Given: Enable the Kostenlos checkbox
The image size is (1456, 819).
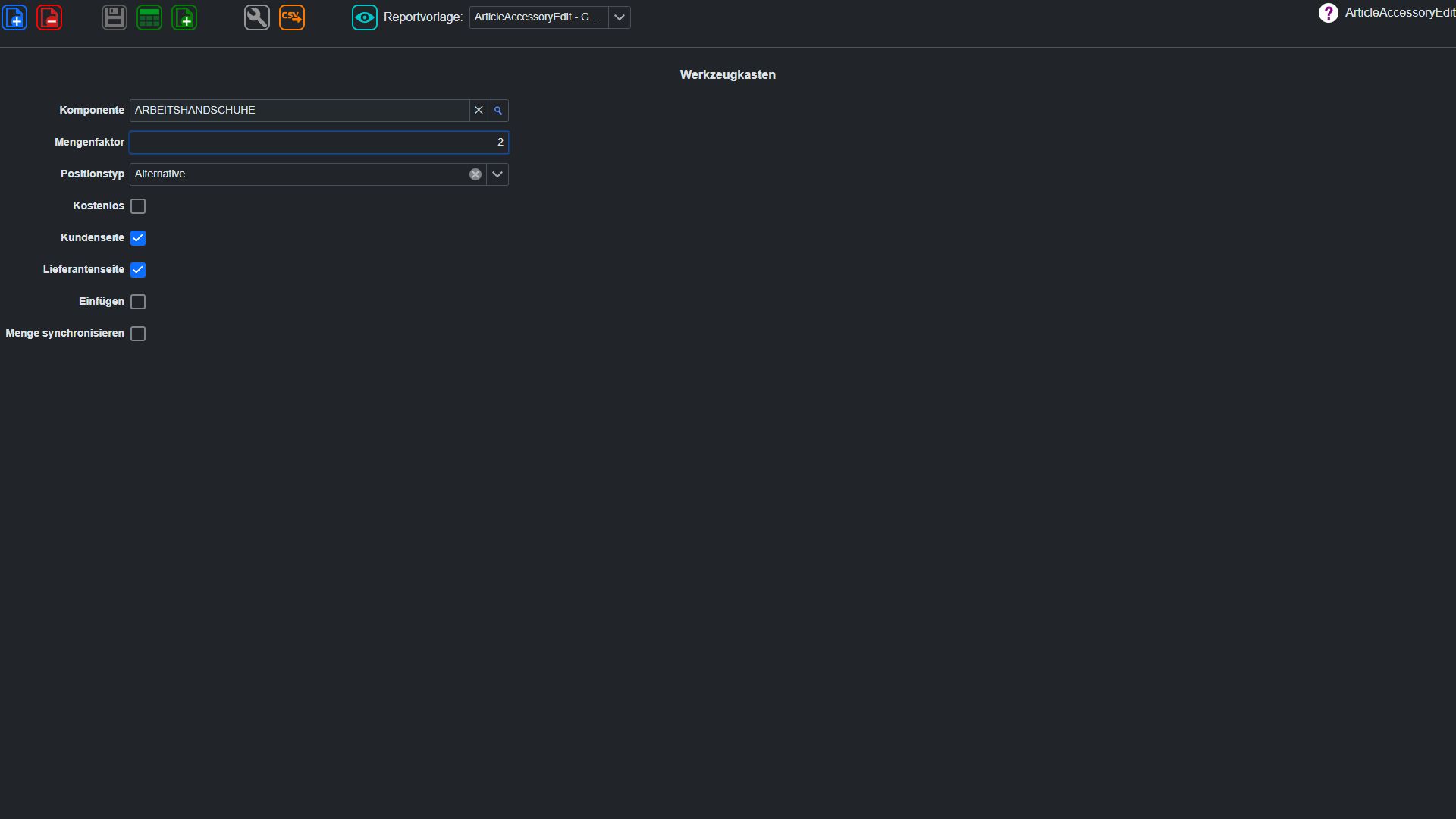Looking at the screenshot, I should (x=138, y=206).
